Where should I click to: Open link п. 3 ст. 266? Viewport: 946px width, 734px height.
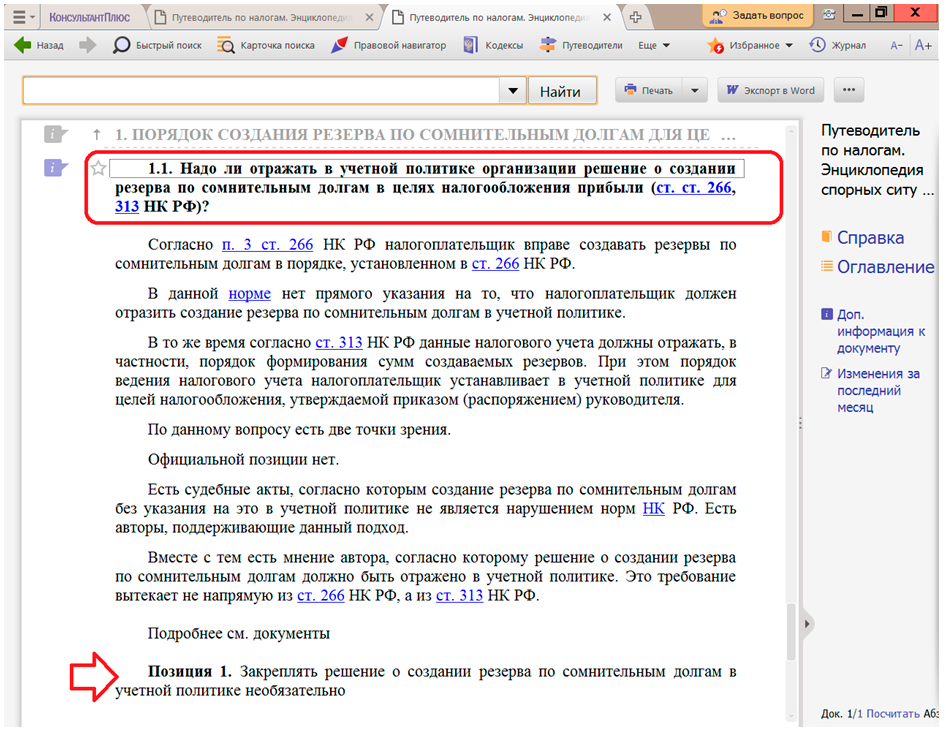(267, 244)
